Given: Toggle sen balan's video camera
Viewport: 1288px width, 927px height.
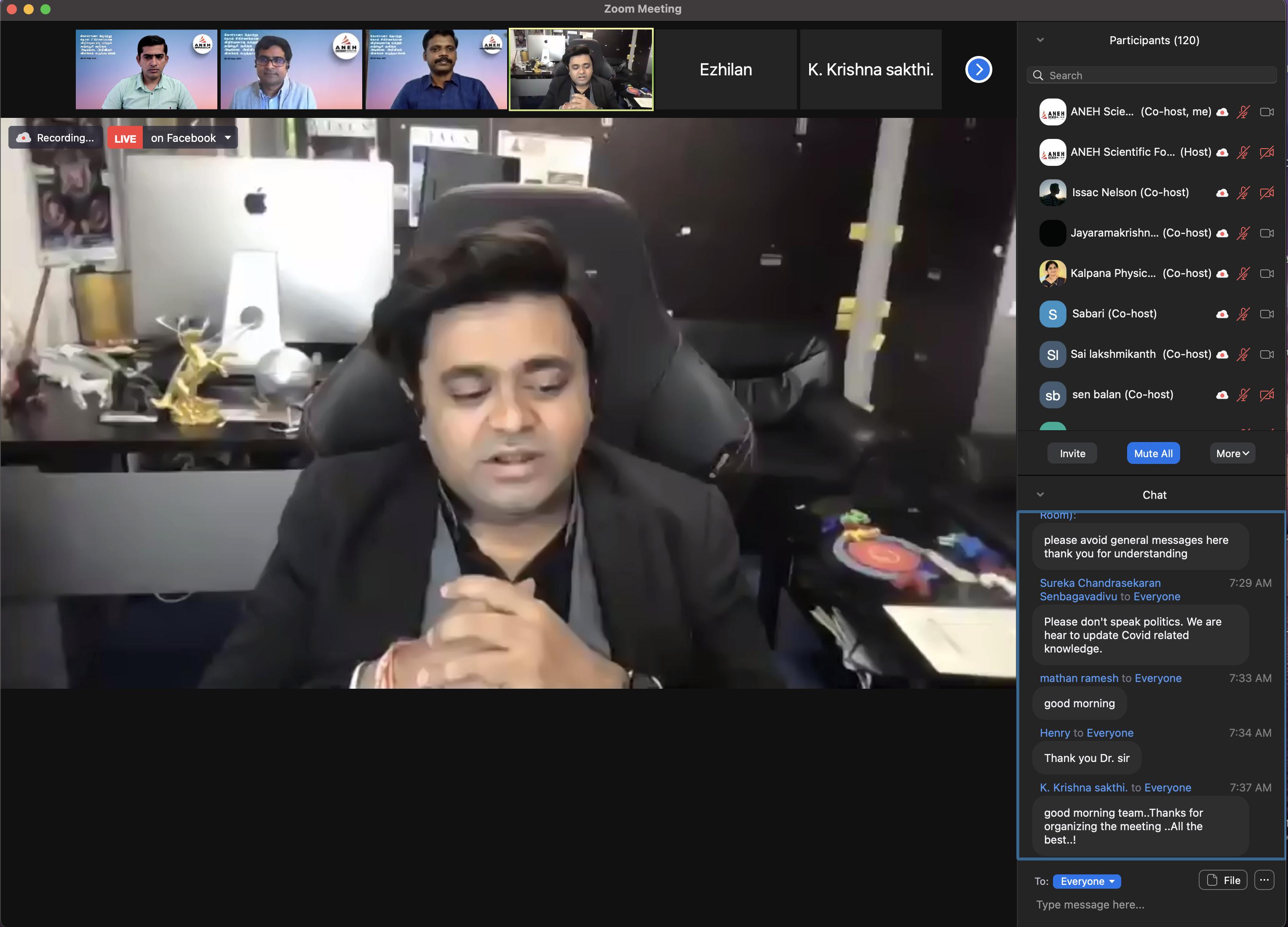Looking at the screenshot, I should click(x=1267, y=395).
